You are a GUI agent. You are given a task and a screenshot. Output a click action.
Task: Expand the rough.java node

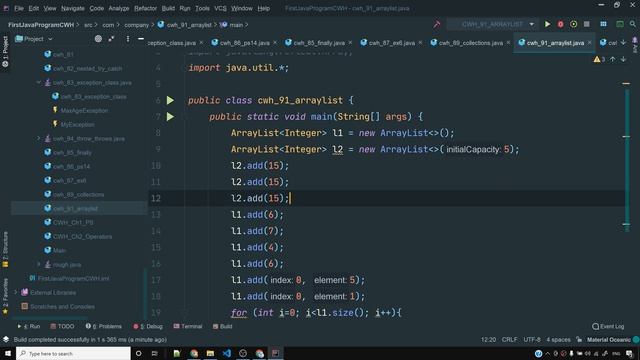pyautogui.click(x=38, y=264)
